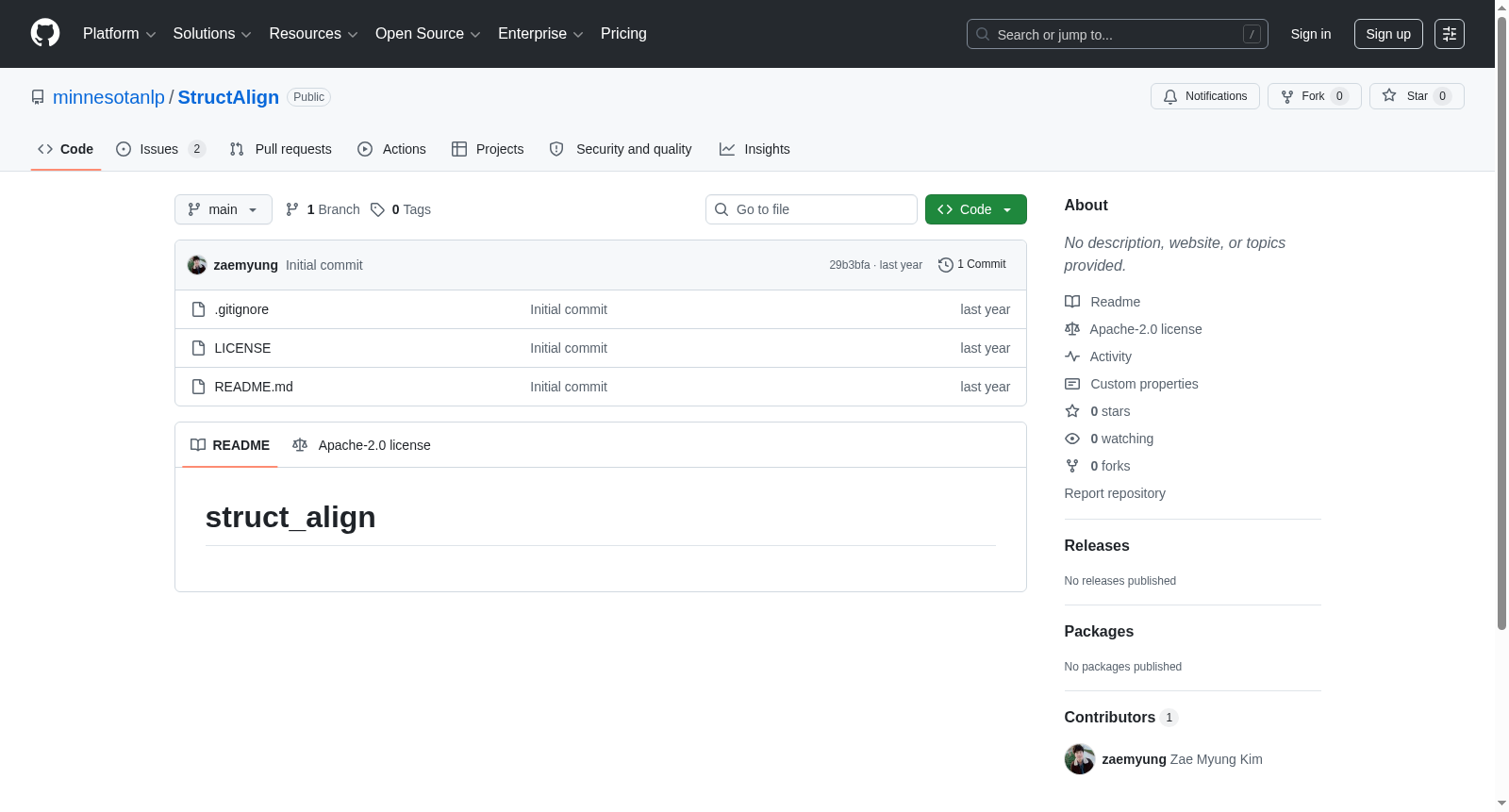This screenshot has height=812, width=1509.
Task: Click the Sign up button
Action: tap(1388, 34)
